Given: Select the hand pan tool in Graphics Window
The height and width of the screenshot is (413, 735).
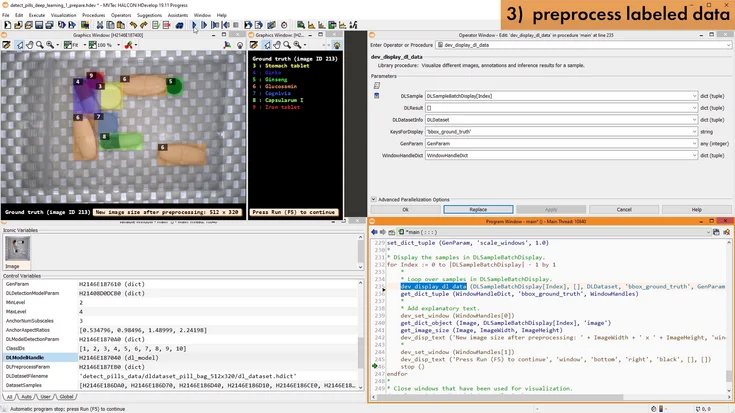Looking at the screenshot, I should (31, 45).
